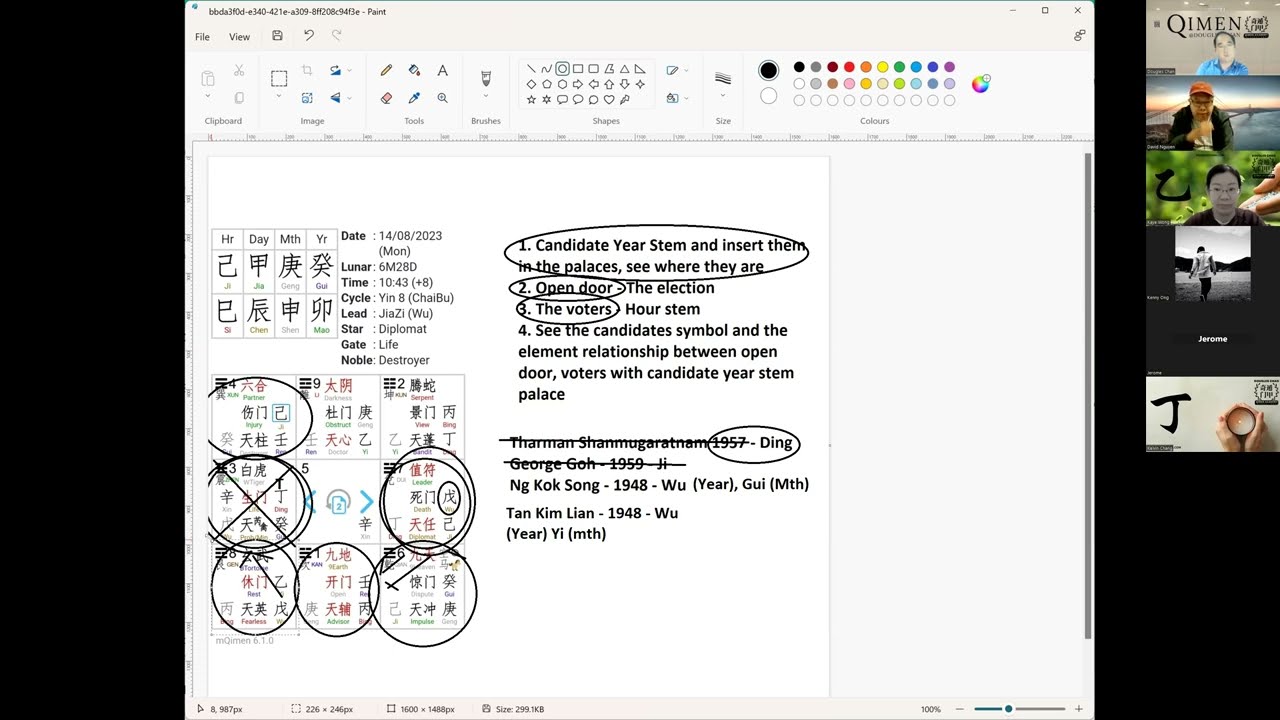The image size is (1280, 720).
Task: Click the Redo arrow
Action: click(336, 35)
